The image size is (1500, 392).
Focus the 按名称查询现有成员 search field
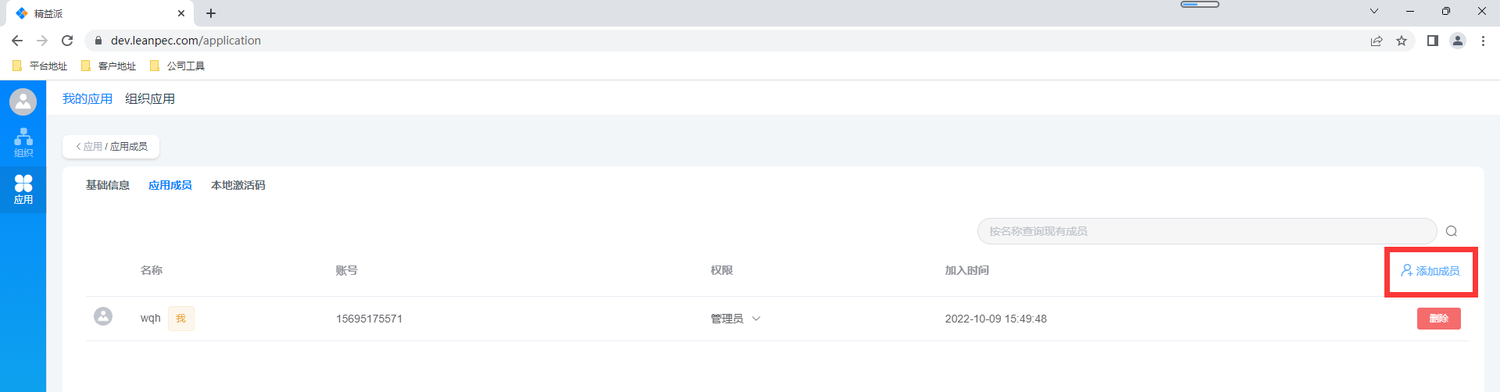pos(1207,231)
